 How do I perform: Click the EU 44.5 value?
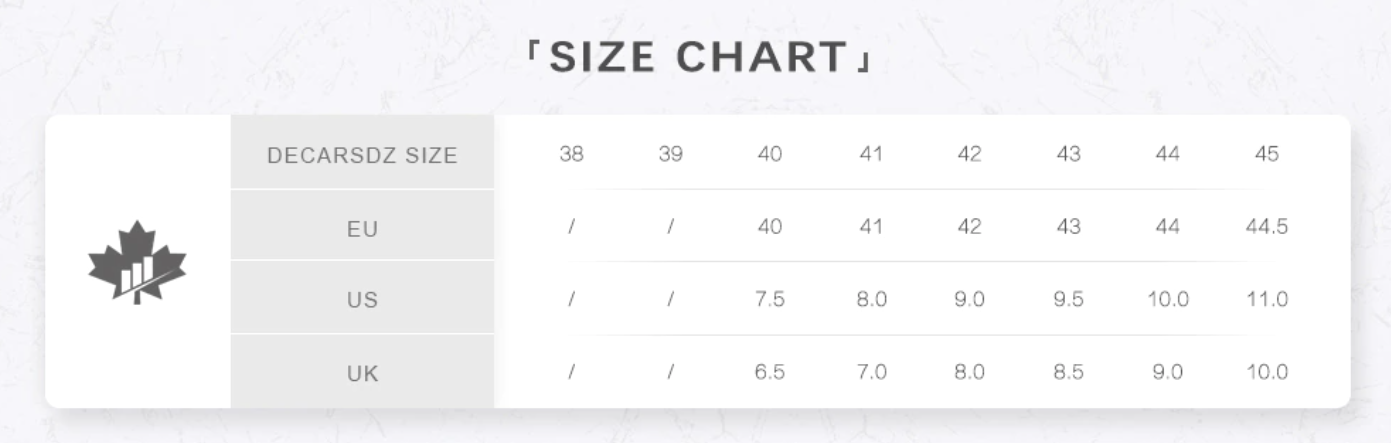pos(1266,227)
